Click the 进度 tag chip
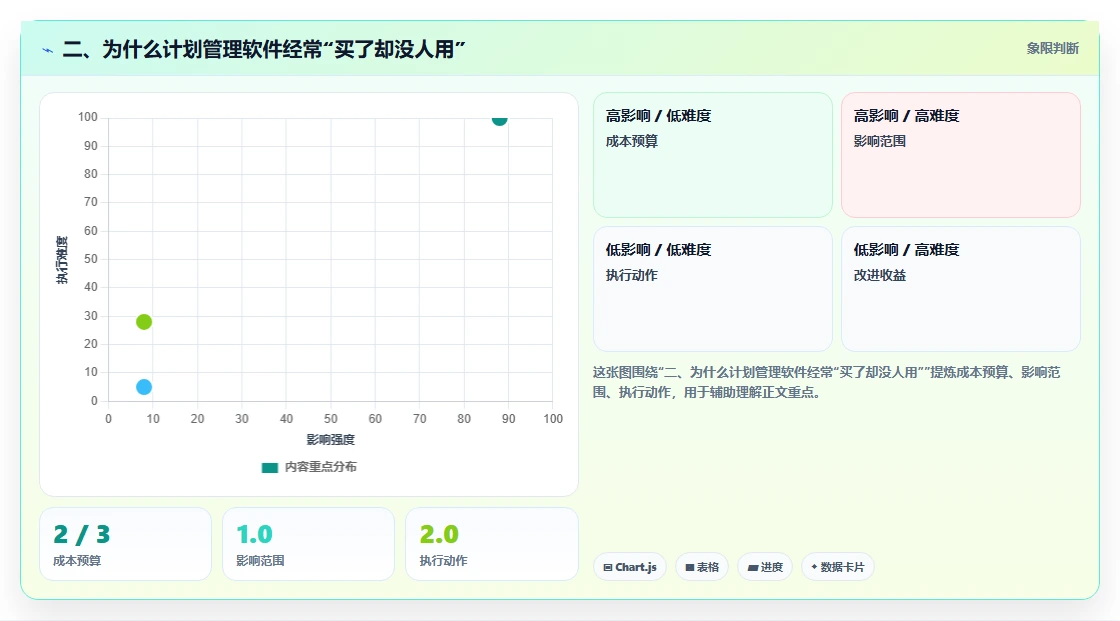This screenshot has width=1120, height=621. 765,567
